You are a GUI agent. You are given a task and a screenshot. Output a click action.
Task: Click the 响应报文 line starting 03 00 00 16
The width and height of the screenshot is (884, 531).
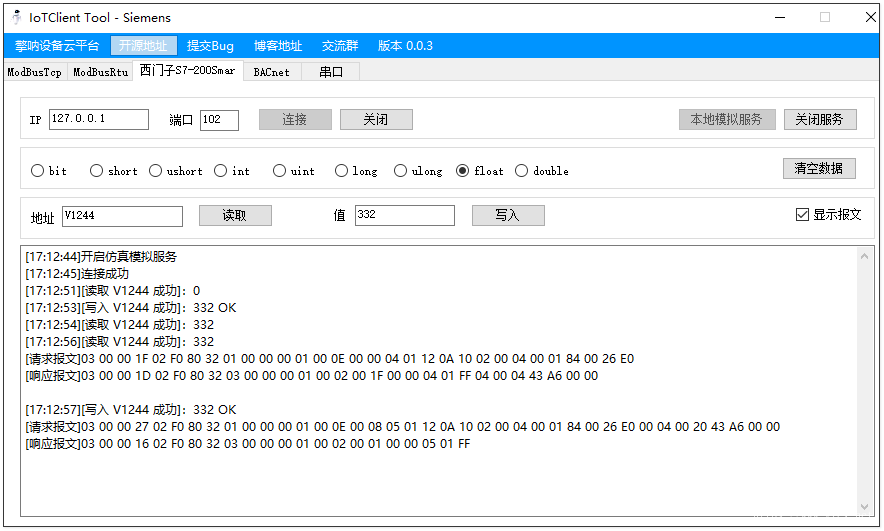pyautogui.click(x=247, y=444)
